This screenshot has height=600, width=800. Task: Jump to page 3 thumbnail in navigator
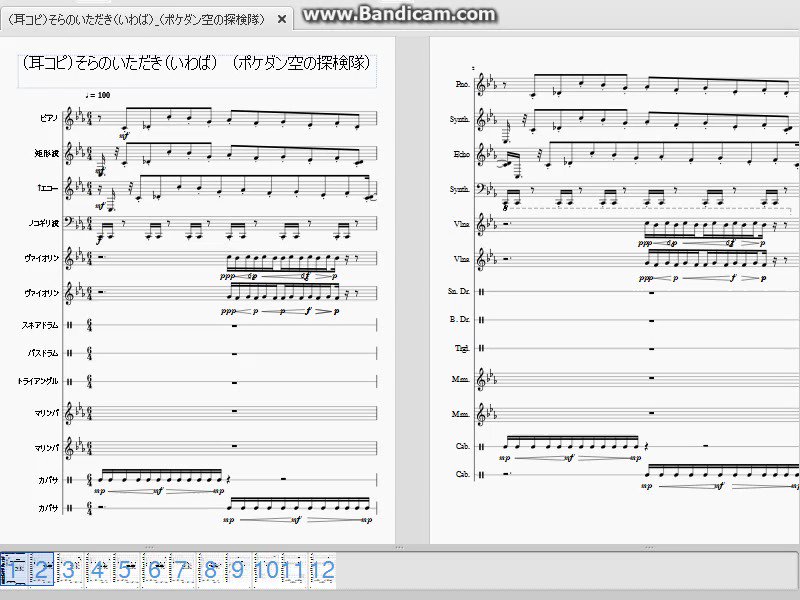pos(69,569)
